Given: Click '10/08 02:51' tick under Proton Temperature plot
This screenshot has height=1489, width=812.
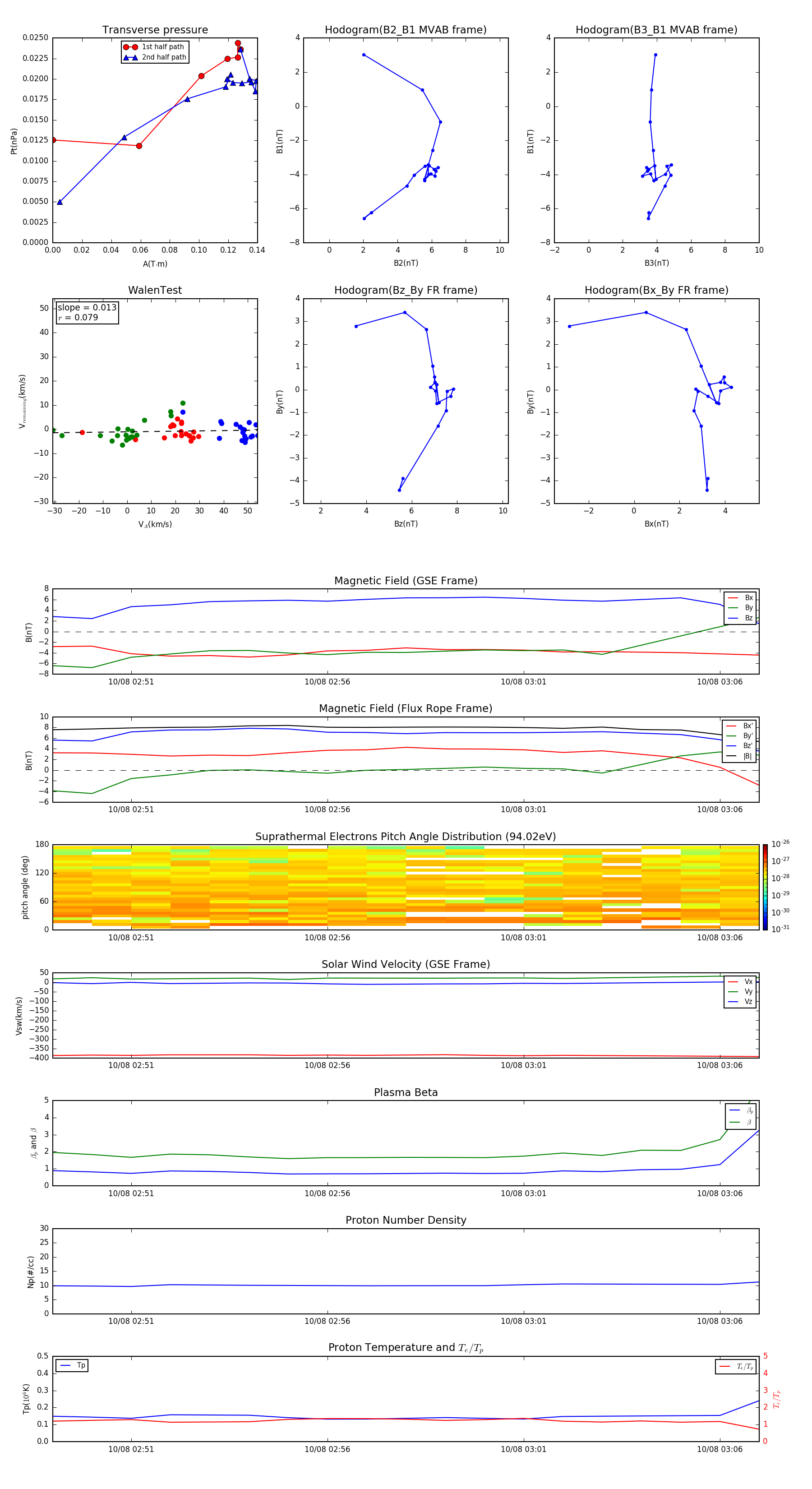Looking at the screenshot, I should point(131,1449).
